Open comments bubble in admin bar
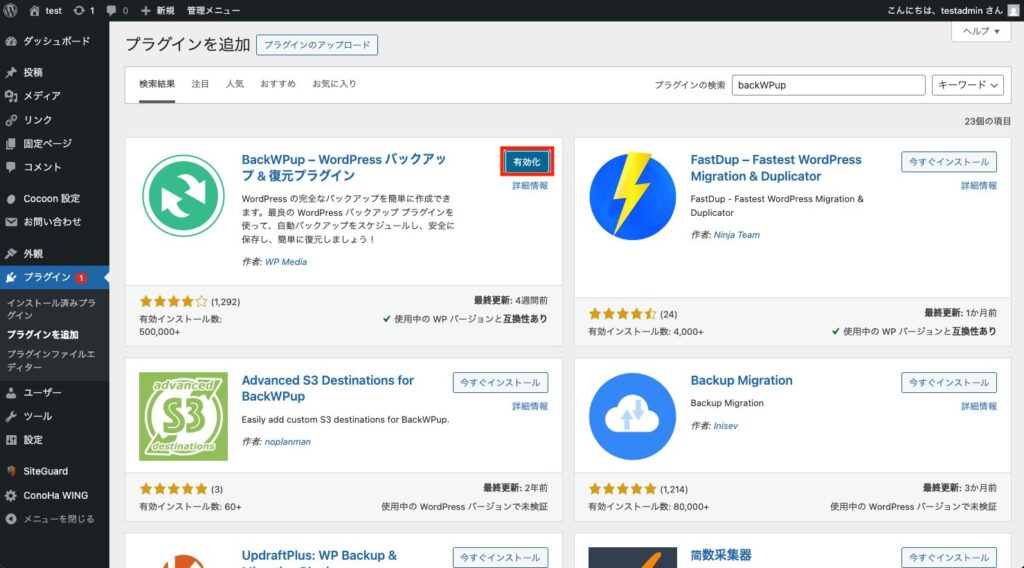 coord(117,10)
